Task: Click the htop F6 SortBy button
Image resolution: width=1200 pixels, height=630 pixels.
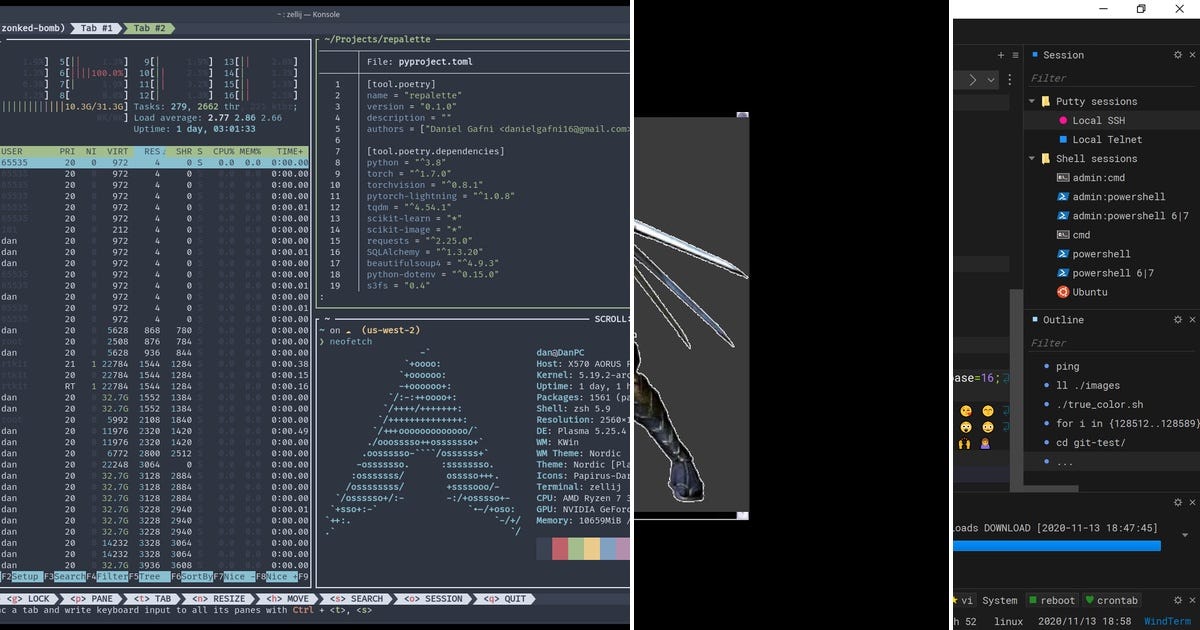Action: coord(192,577)
